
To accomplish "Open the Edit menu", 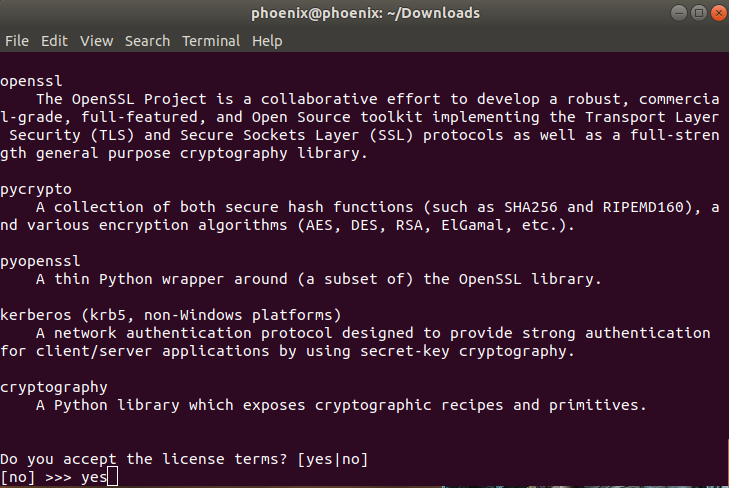I will (x=54, y=41).
